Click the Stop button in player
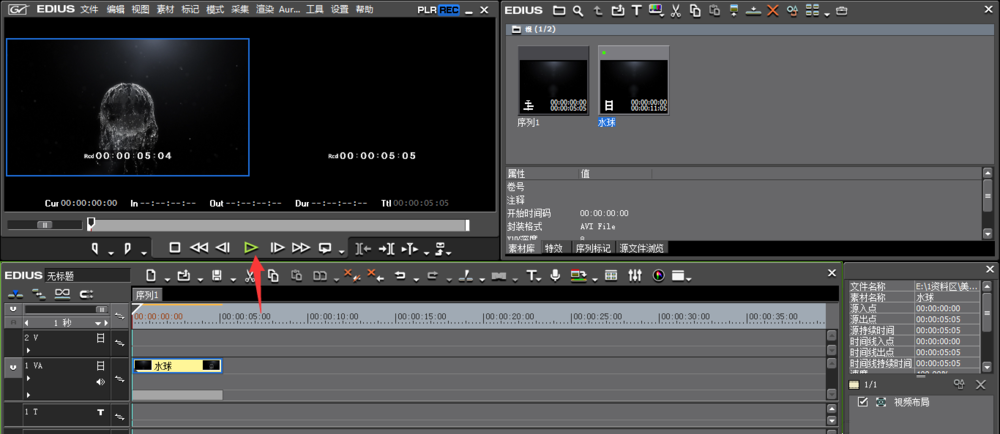 [x=174, y=247]
